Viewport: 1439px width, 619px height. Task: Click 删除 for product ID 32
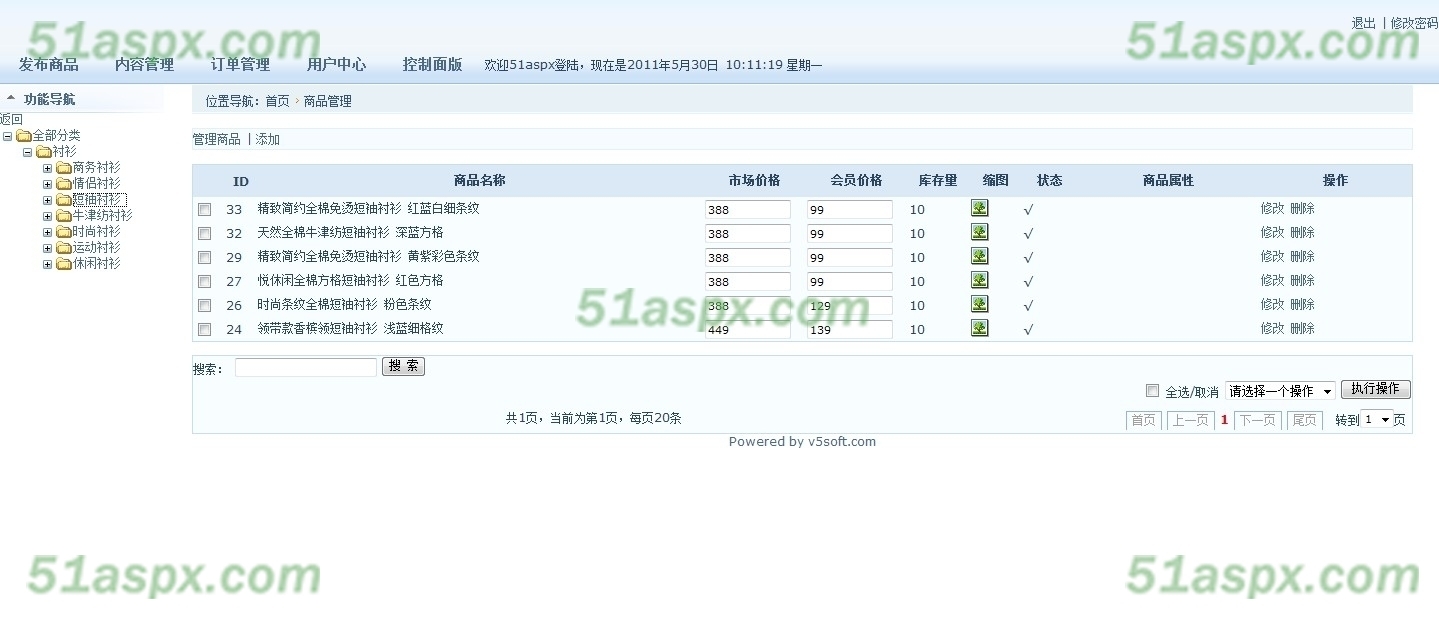point(1302,232)
